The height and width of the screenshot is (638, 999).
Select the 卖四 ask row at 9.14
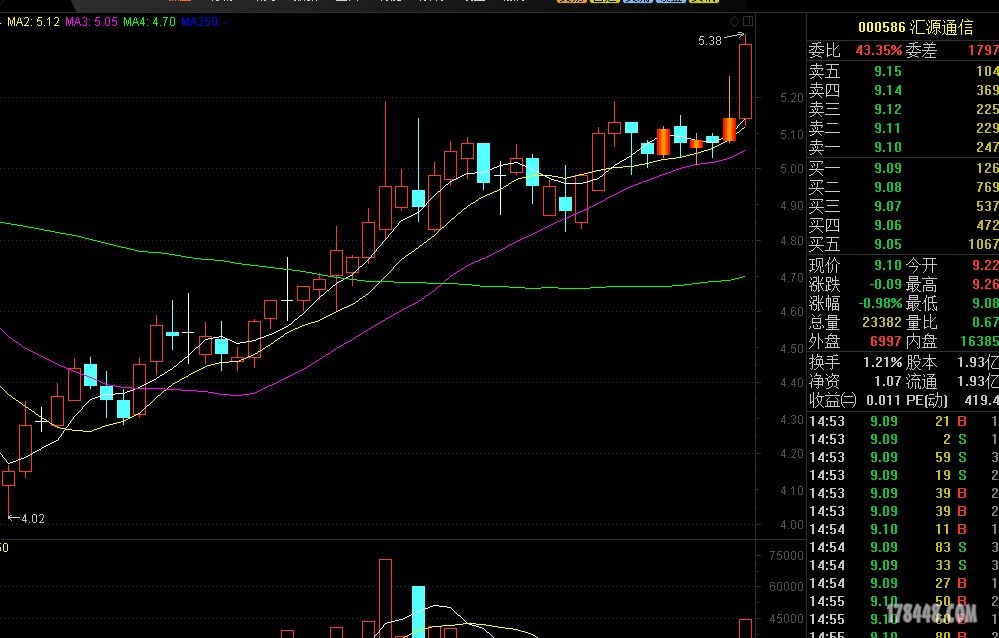(903, 91)
